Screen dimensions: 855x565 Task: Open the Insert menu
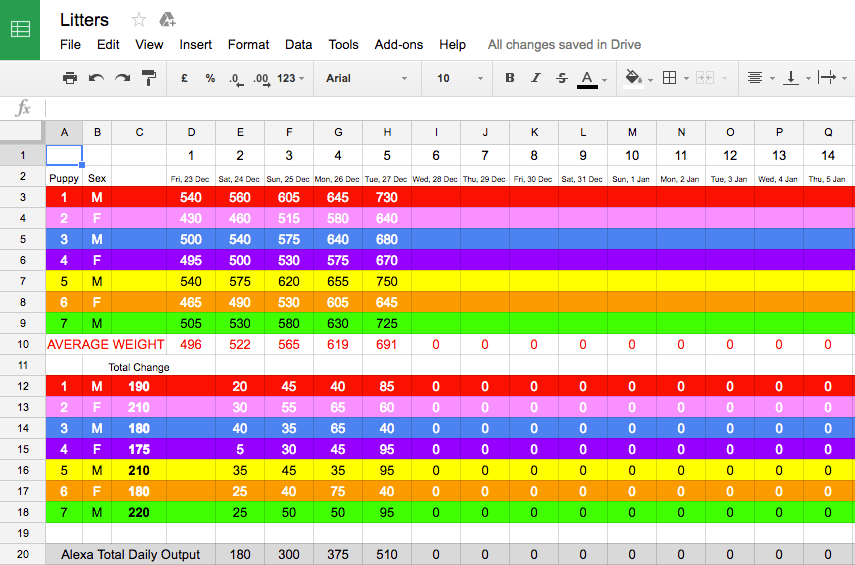tap(196, 45)
